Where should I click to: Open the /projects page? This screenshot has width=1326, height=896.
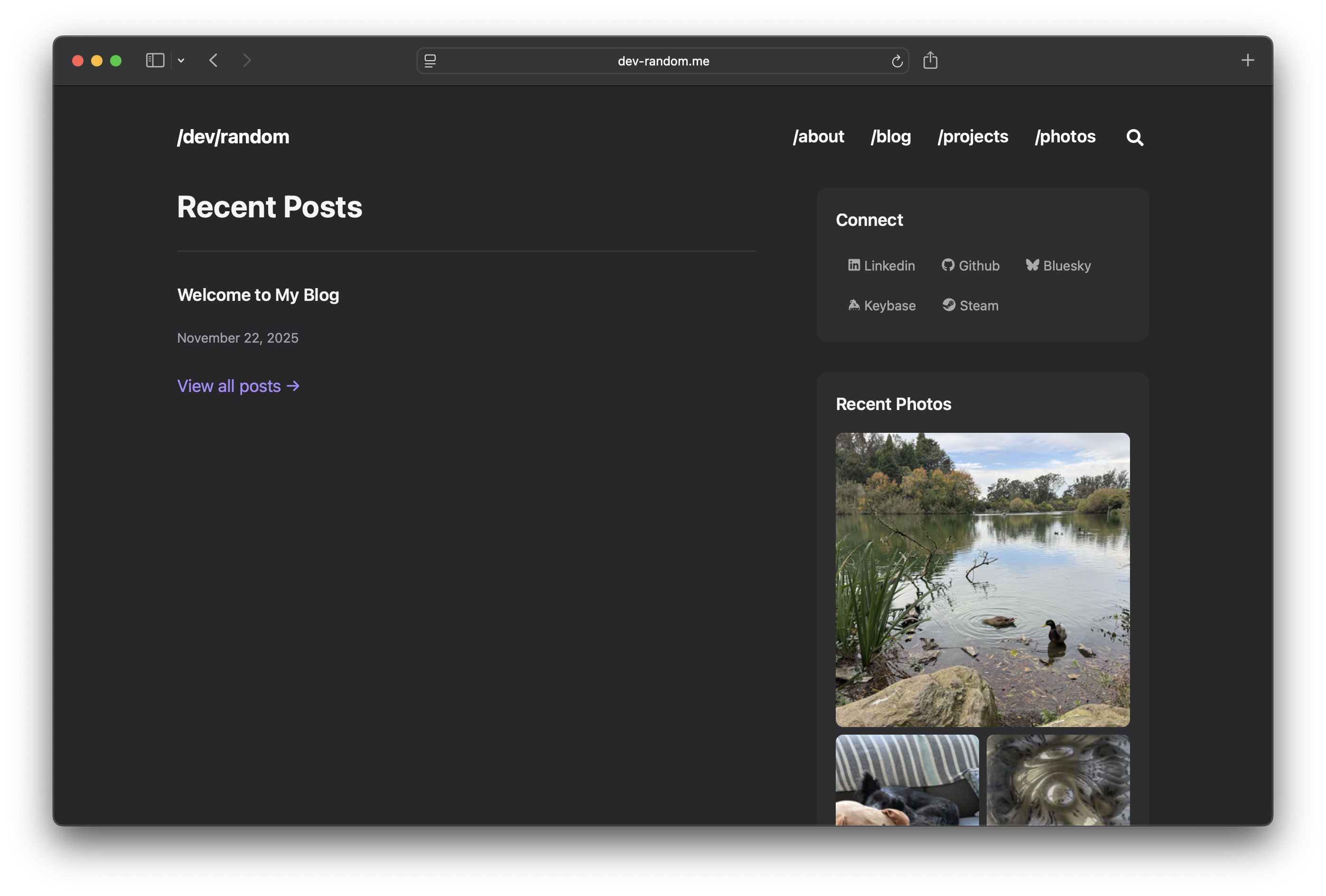pyautogui.click(x=972, y=137)
